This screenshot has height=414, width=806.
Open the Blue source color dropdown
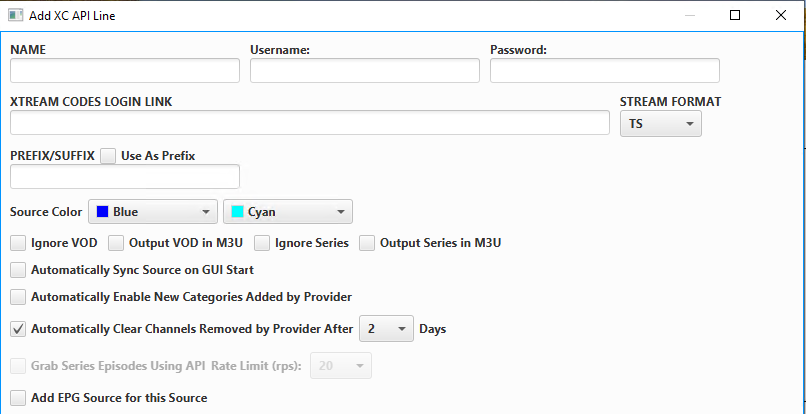[153, 212]
